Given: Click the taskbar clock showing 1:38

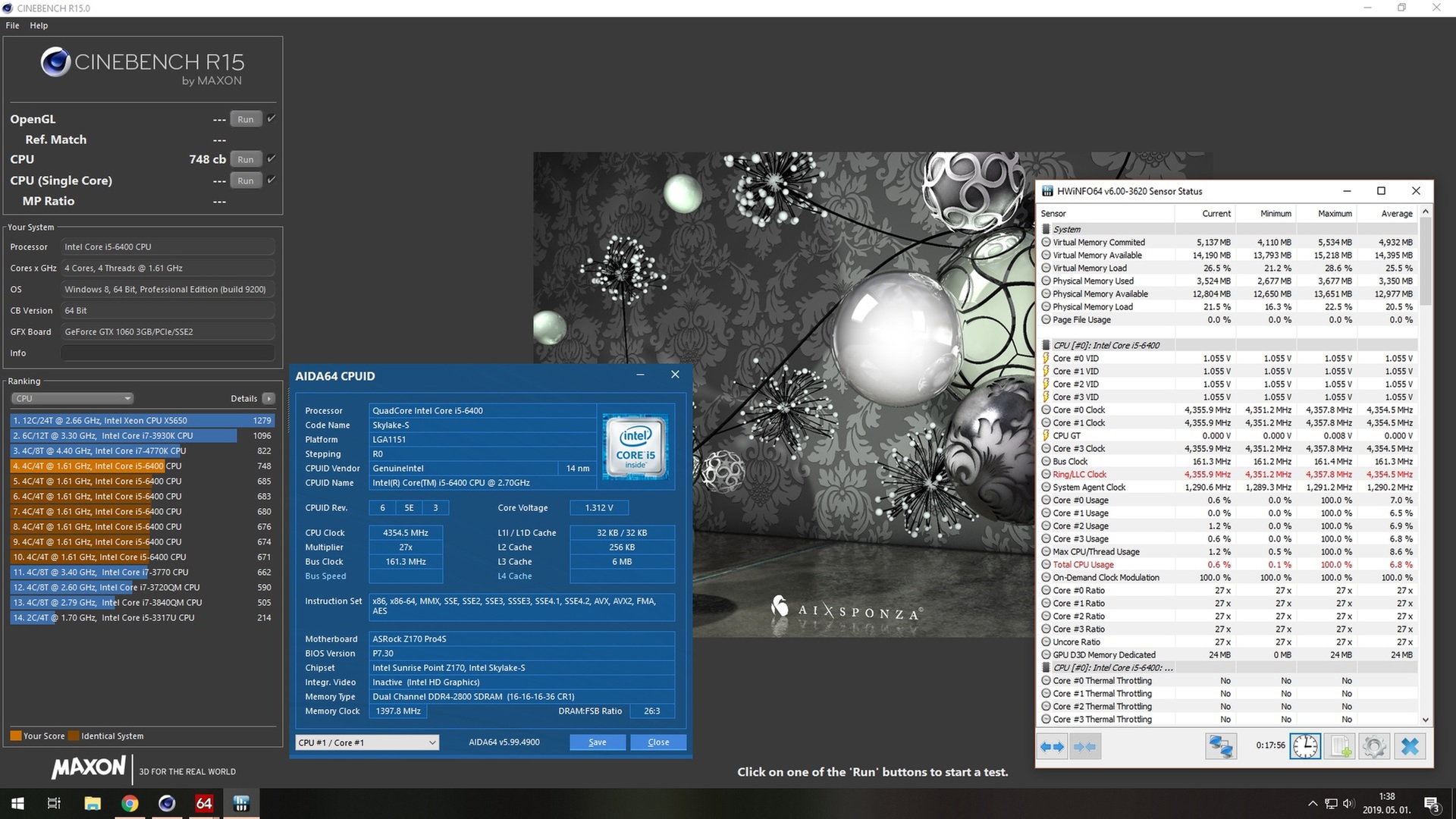Looking at the screenshot, I should click(x=1387, y=803).
